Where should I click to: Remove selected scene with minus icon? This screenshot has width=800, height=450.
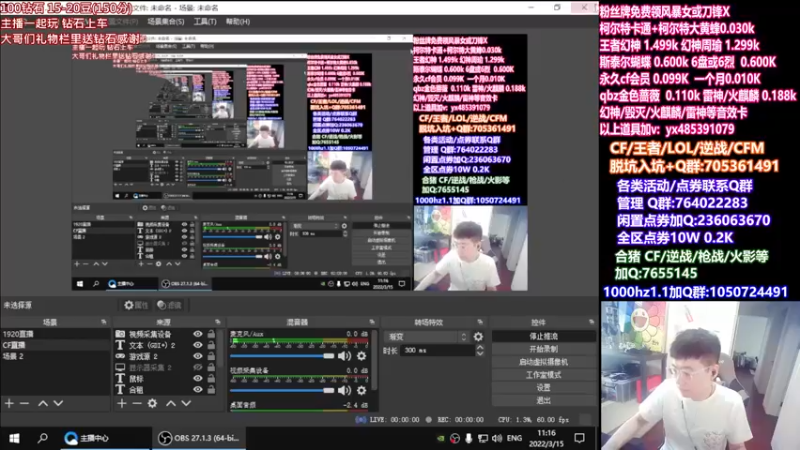click(x=24, y=404)
